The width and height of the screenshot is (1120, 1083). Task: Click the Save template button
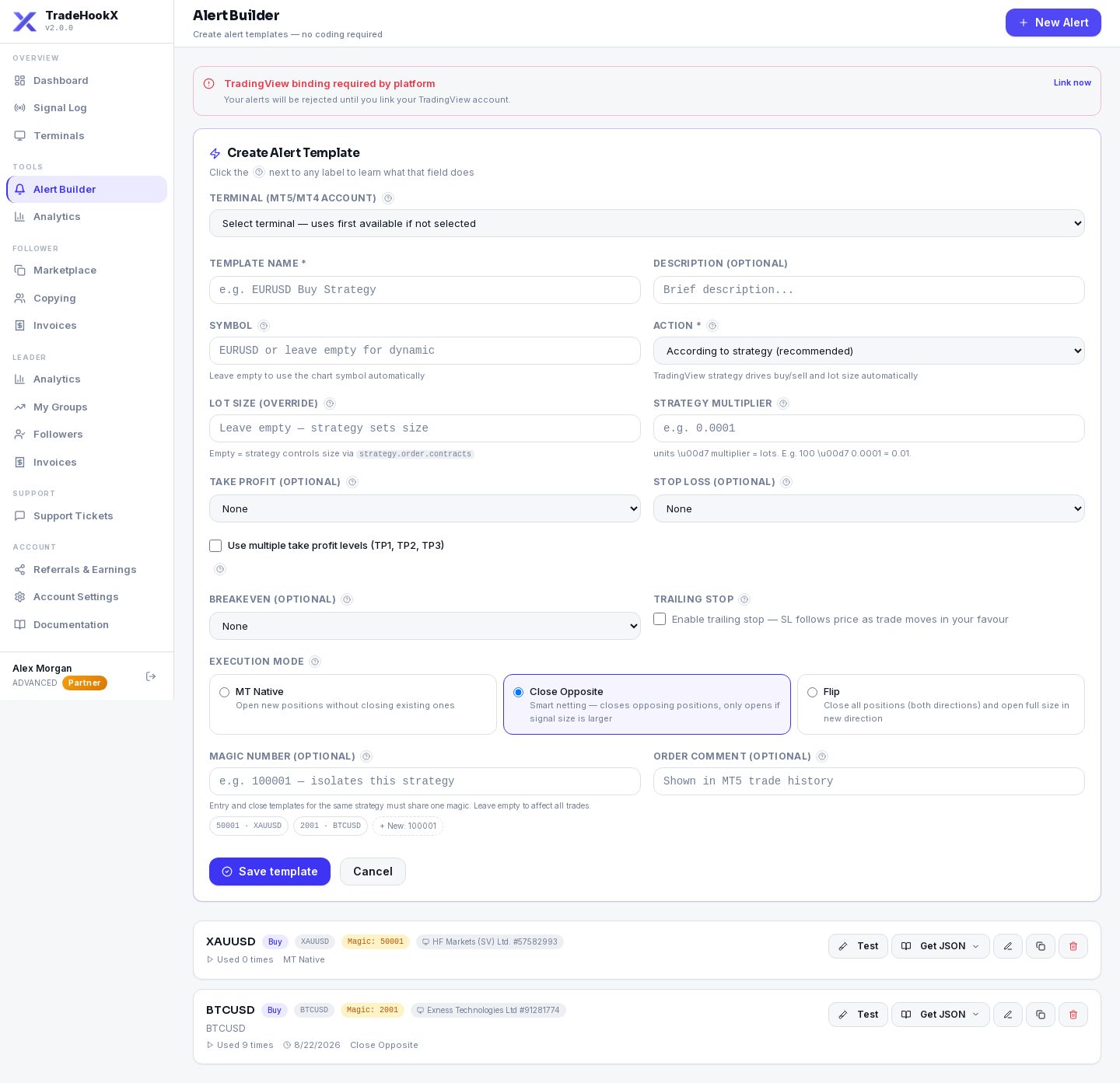pos(270,872)
